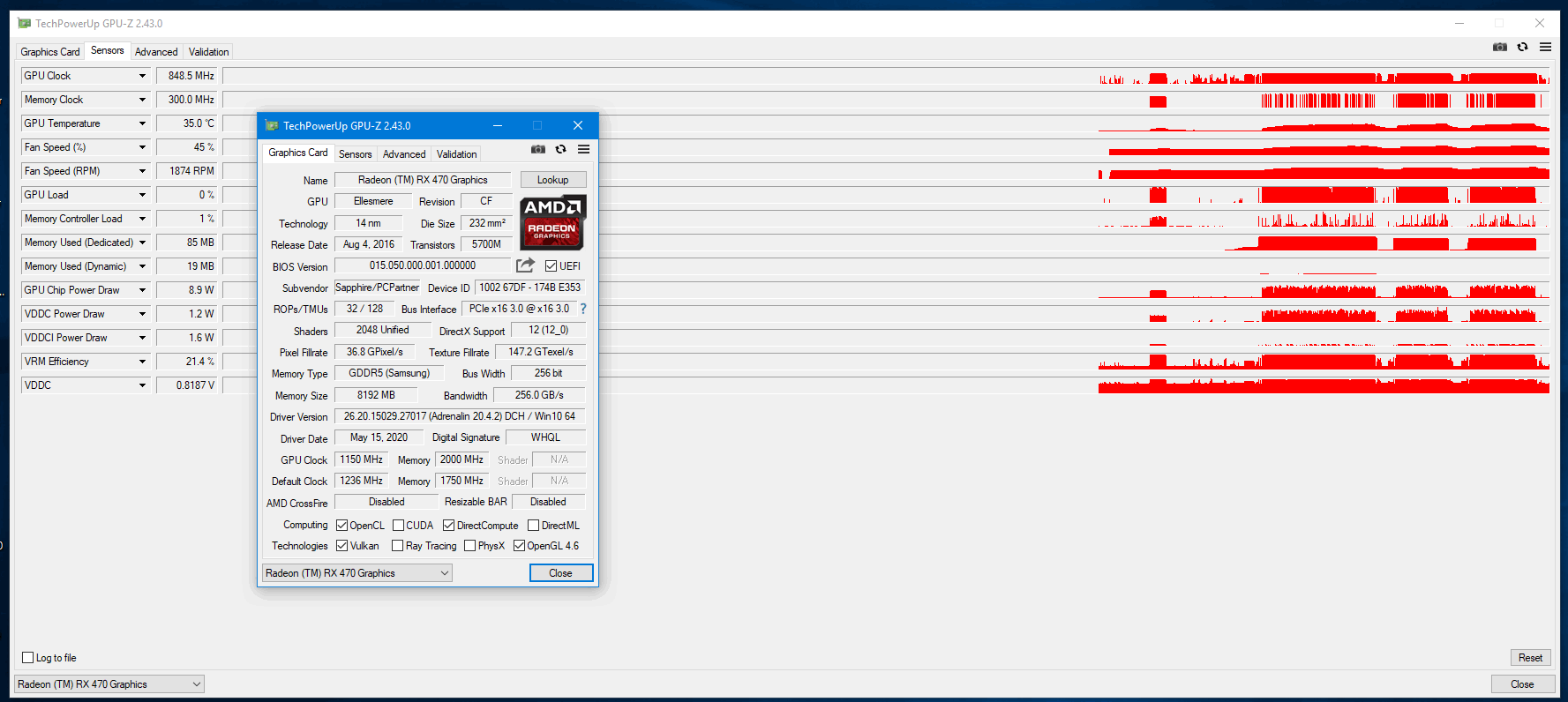Minimize the front GPU-Z dialog
Viewport: 1568px width, 702px height.
point(497,125)
